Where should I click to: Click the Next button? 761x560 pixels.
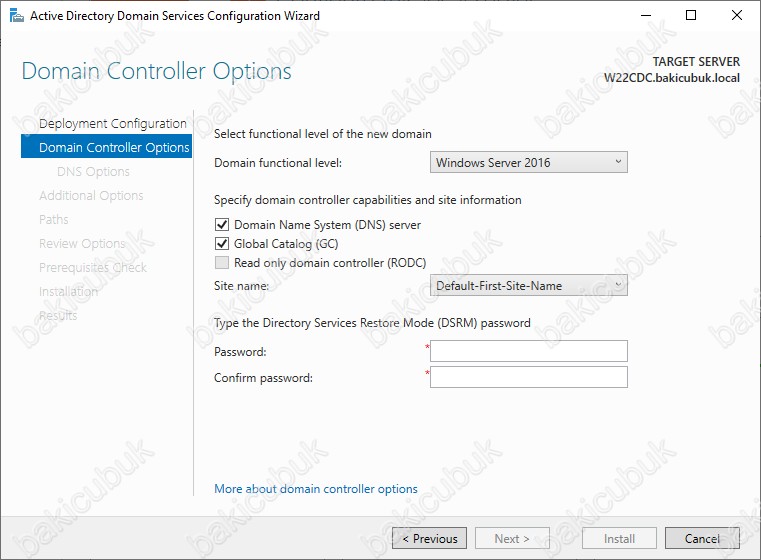tap(512, 538)
